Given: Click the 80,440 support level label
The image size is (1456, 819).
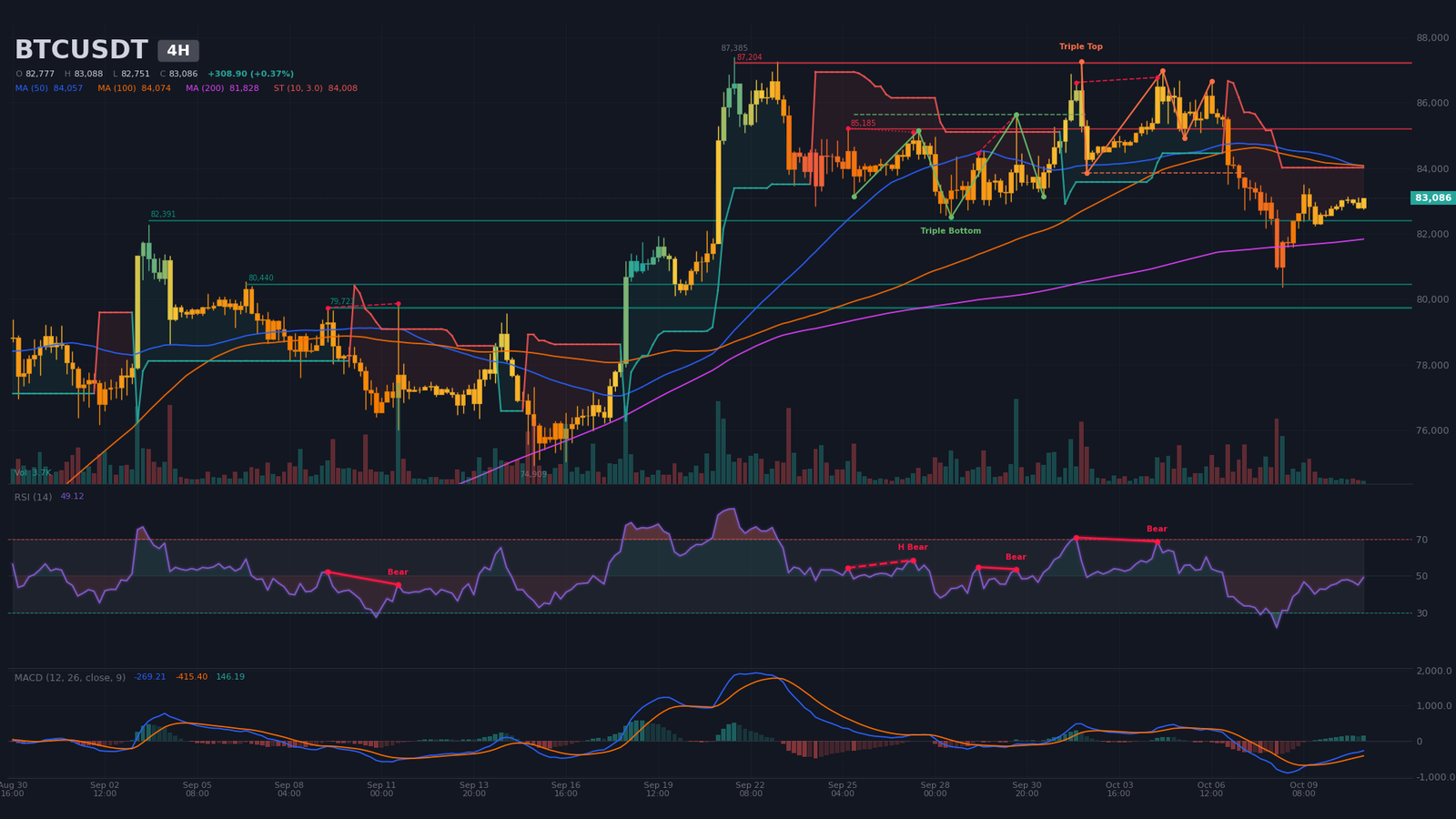Looking at the screenshot, I should click(x=261, y=278).
